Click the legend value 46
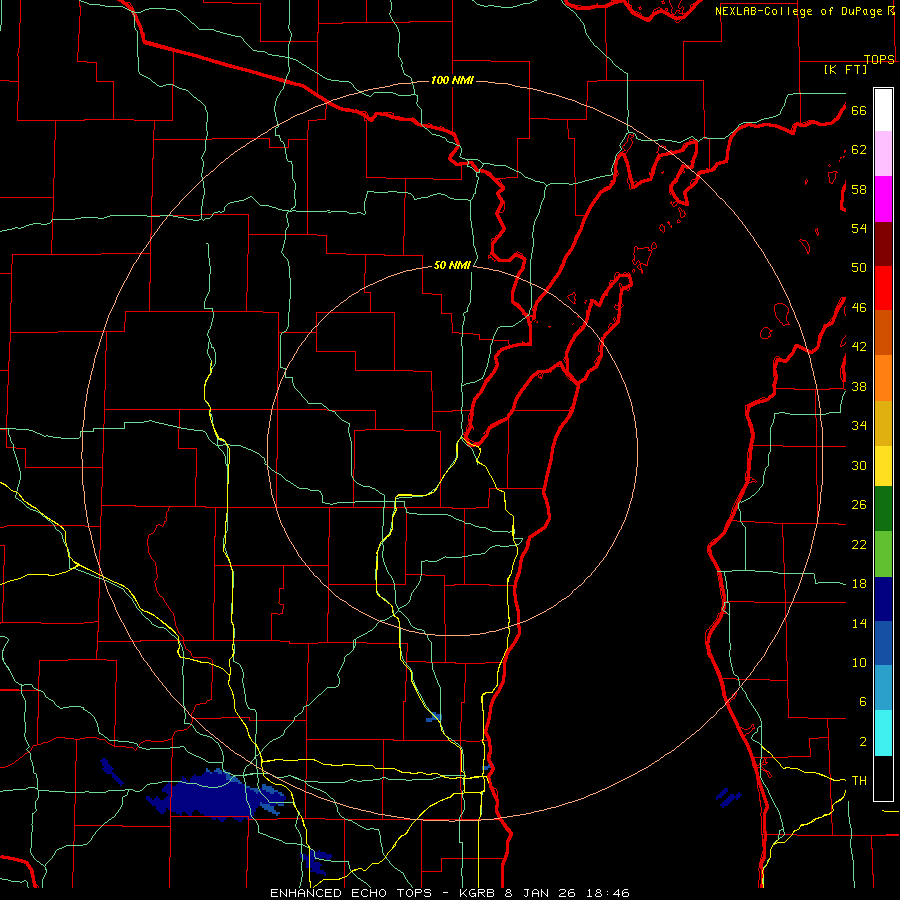The width and height of the screenshot is (900, 900). (x=859, y=308)
